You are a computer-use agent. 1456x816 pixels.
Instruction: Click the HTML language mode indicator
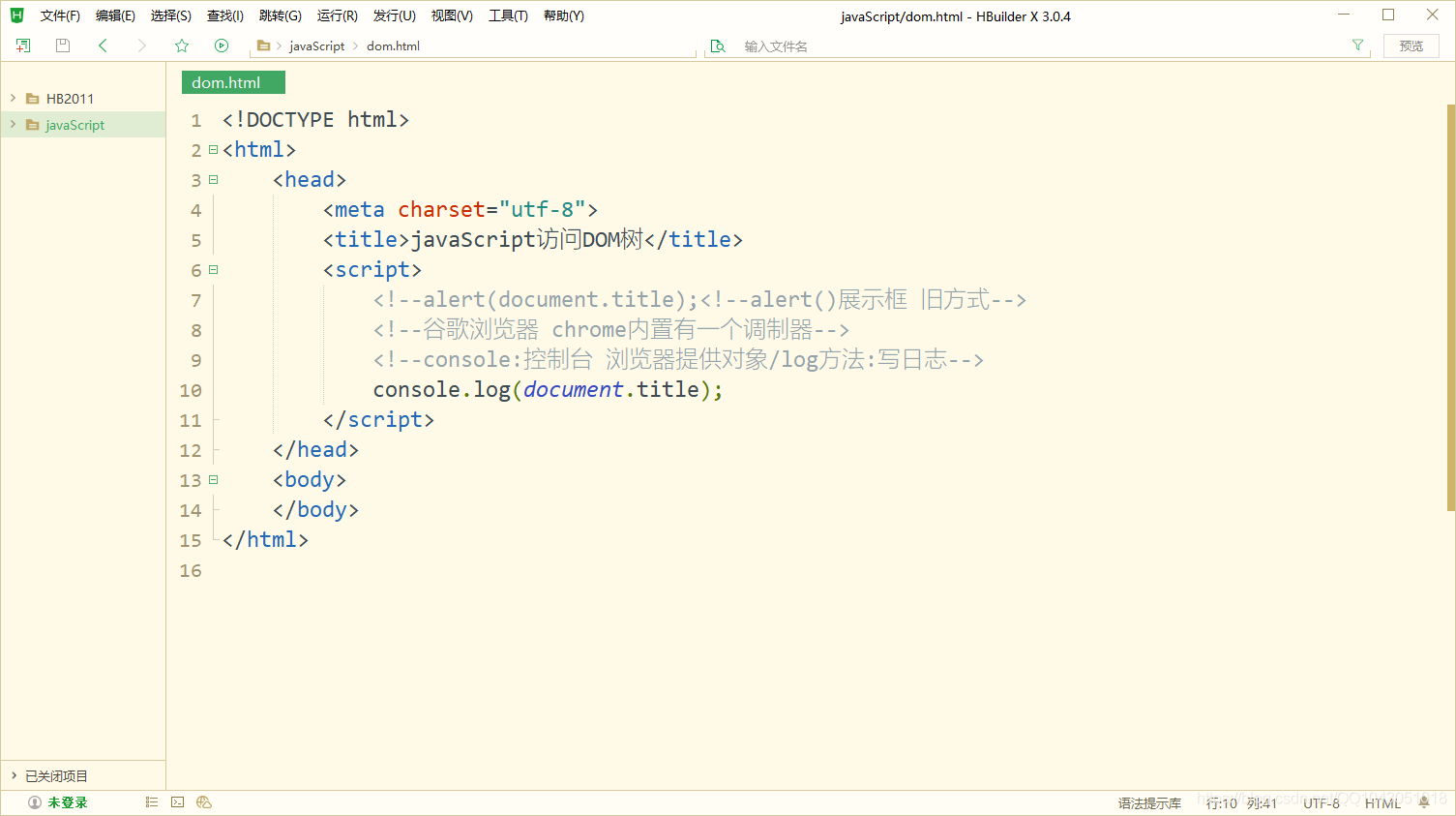click(1382, 803)
